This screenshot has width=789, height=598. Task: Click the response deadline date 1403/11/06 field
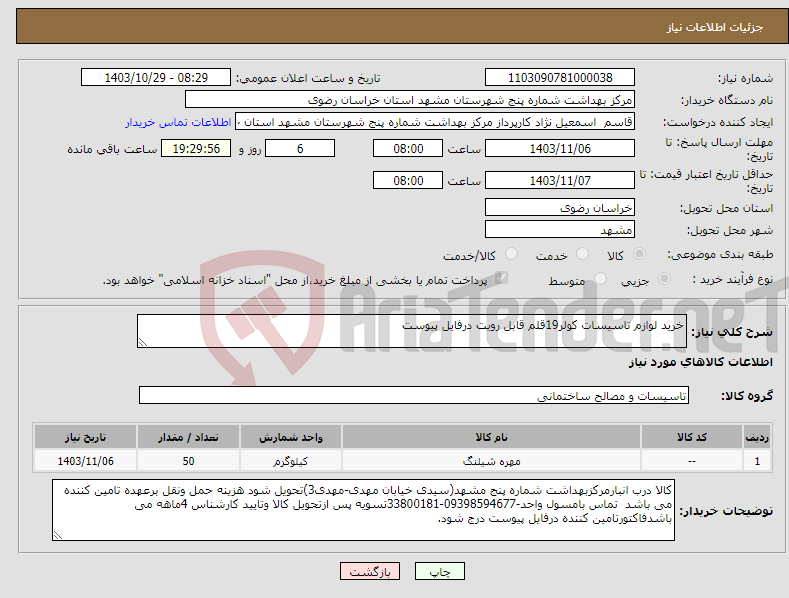click(x=560, y=148)
